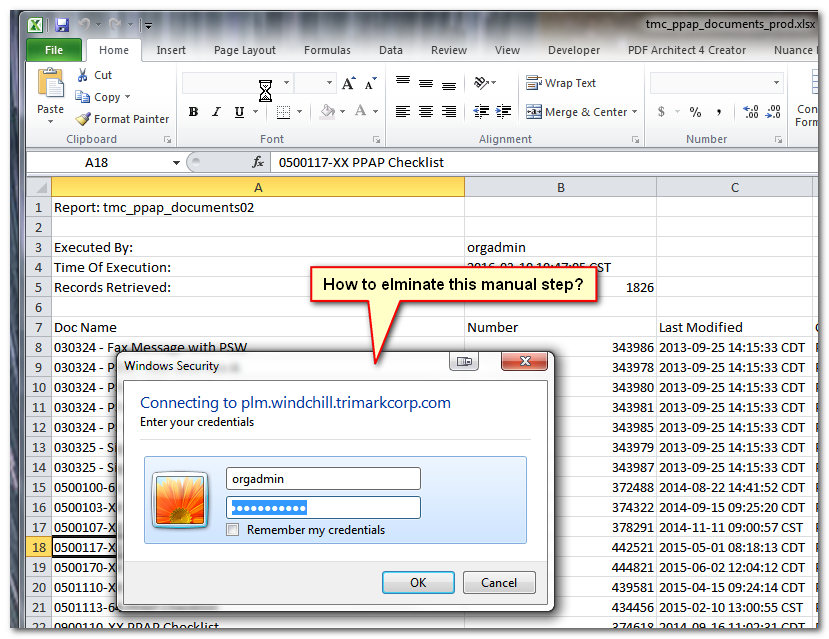Toggle Italic formatting

(216, 112)
